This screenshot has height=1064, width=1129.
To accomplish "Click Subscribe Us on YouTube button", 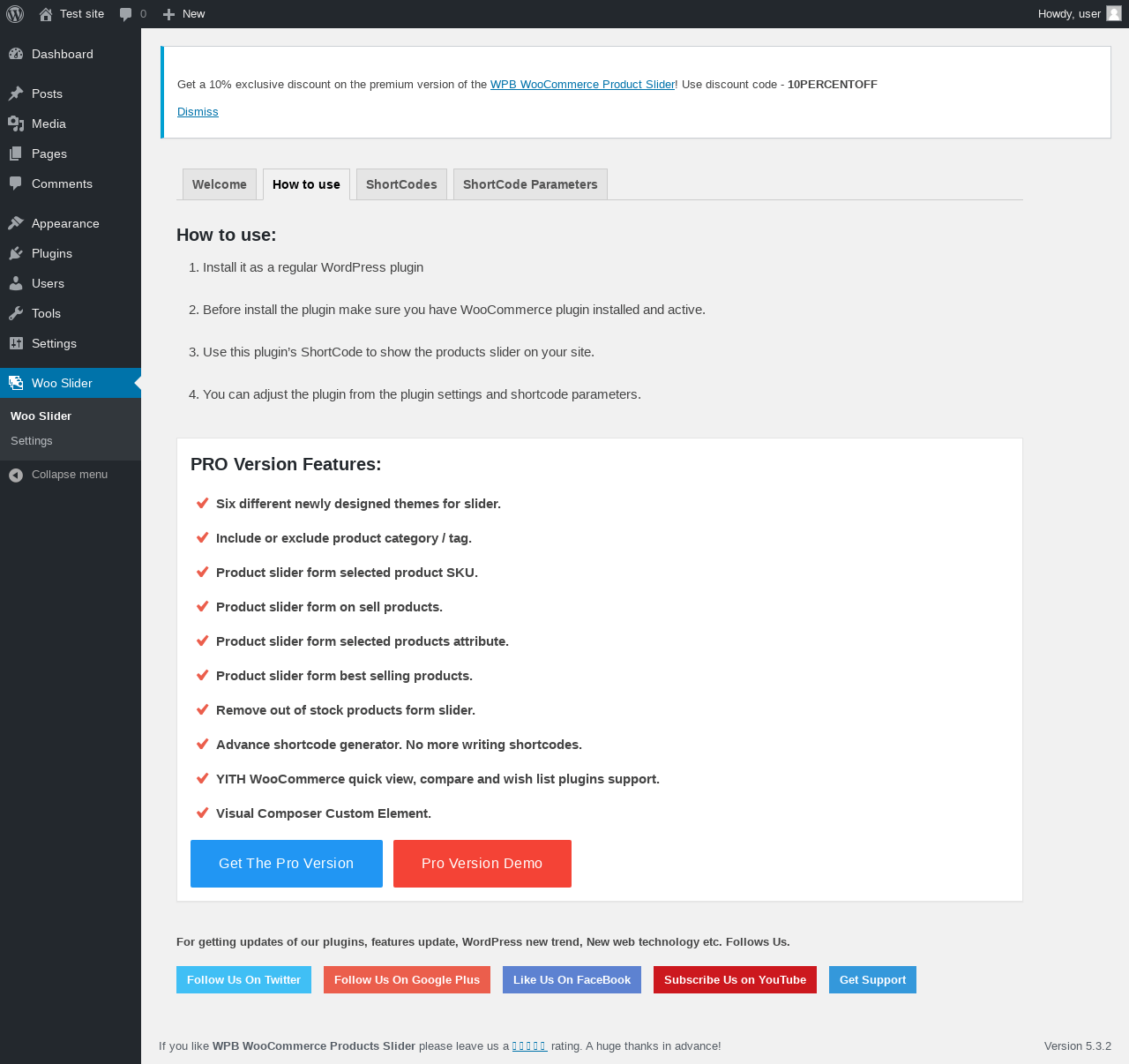I will 735,980.
